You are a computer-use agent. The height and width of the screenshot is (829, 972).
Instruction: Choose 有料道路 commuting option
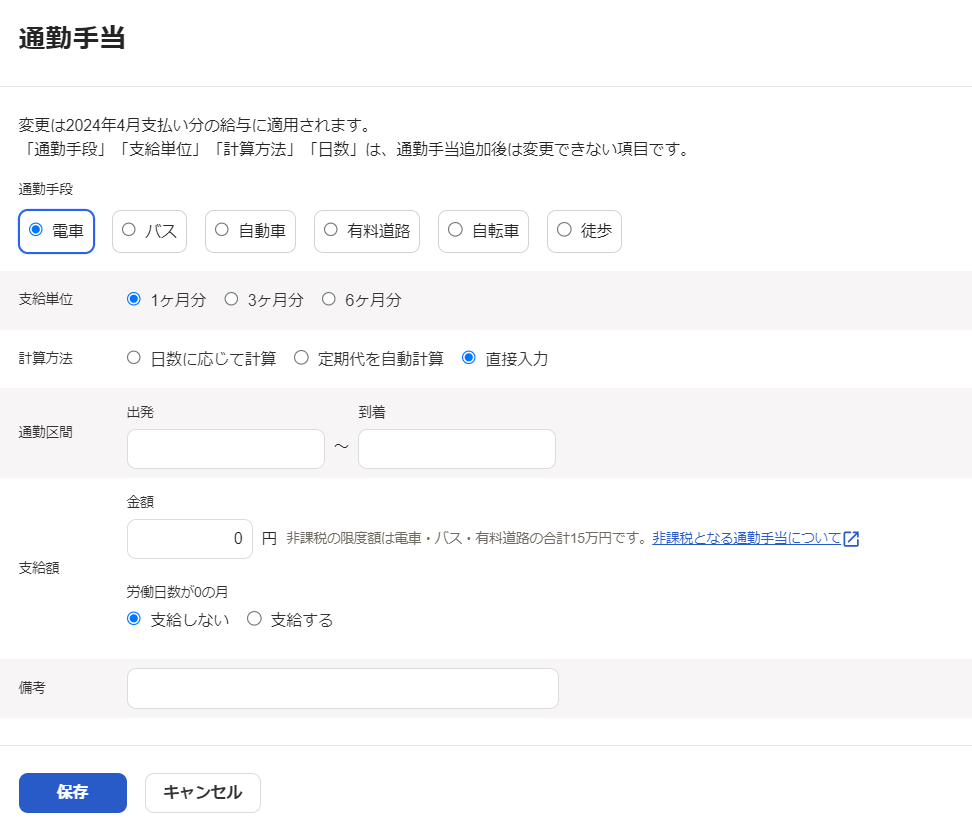[367, 231]
